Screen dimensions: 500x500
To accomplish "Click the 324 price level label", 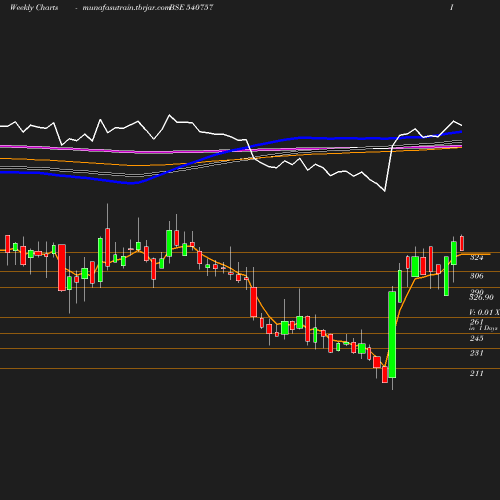I will (476, 257).
